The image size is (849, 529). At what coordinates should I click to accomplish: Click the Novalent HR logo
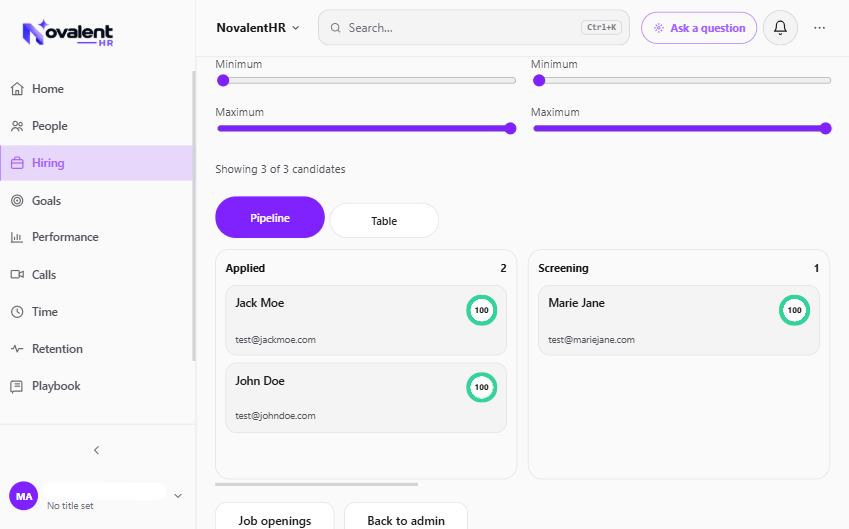point(68,33)
